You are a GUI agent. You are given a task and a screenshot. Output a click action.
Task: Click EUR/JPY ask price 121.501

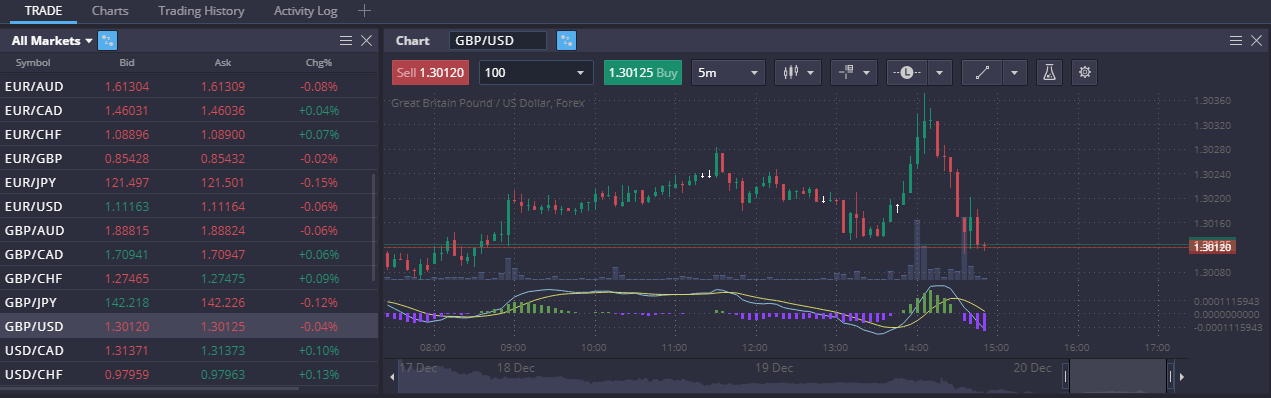tap(223, 183)
